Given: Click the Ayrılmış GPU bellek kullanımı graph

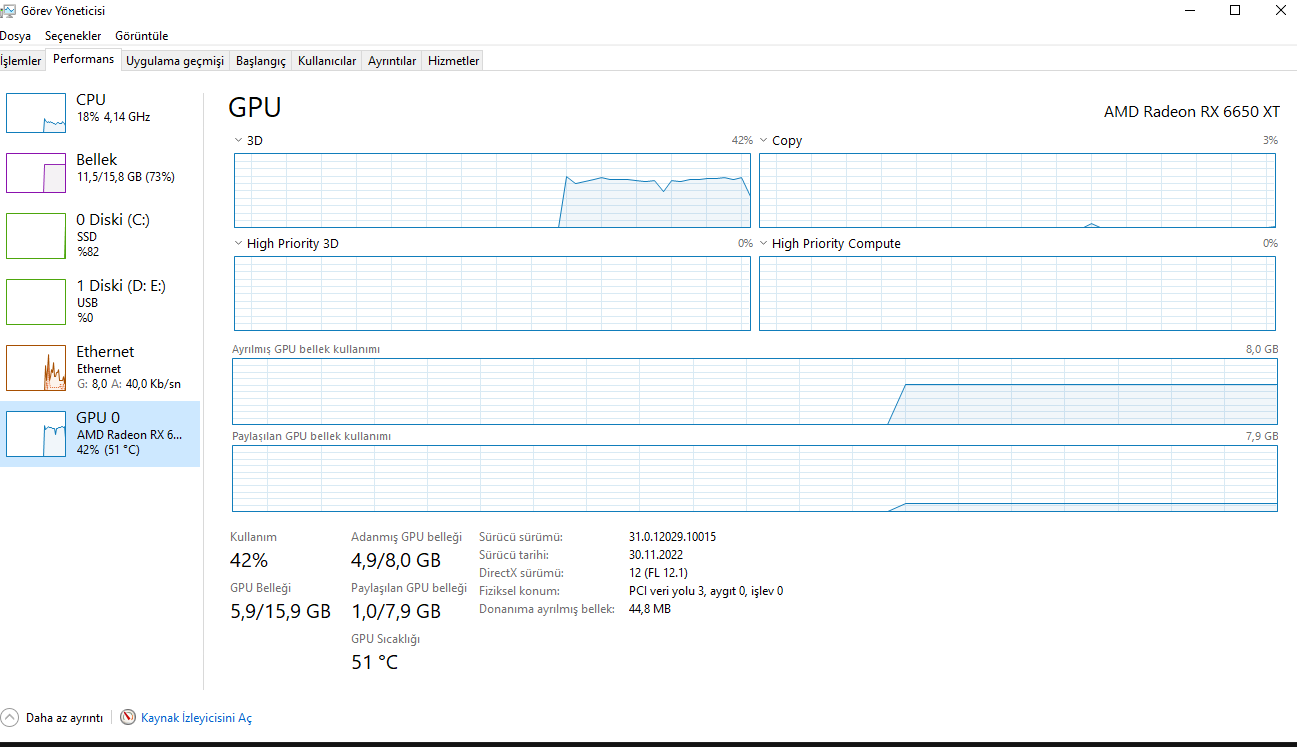Looking at the screenshot, I should point(755,391).
